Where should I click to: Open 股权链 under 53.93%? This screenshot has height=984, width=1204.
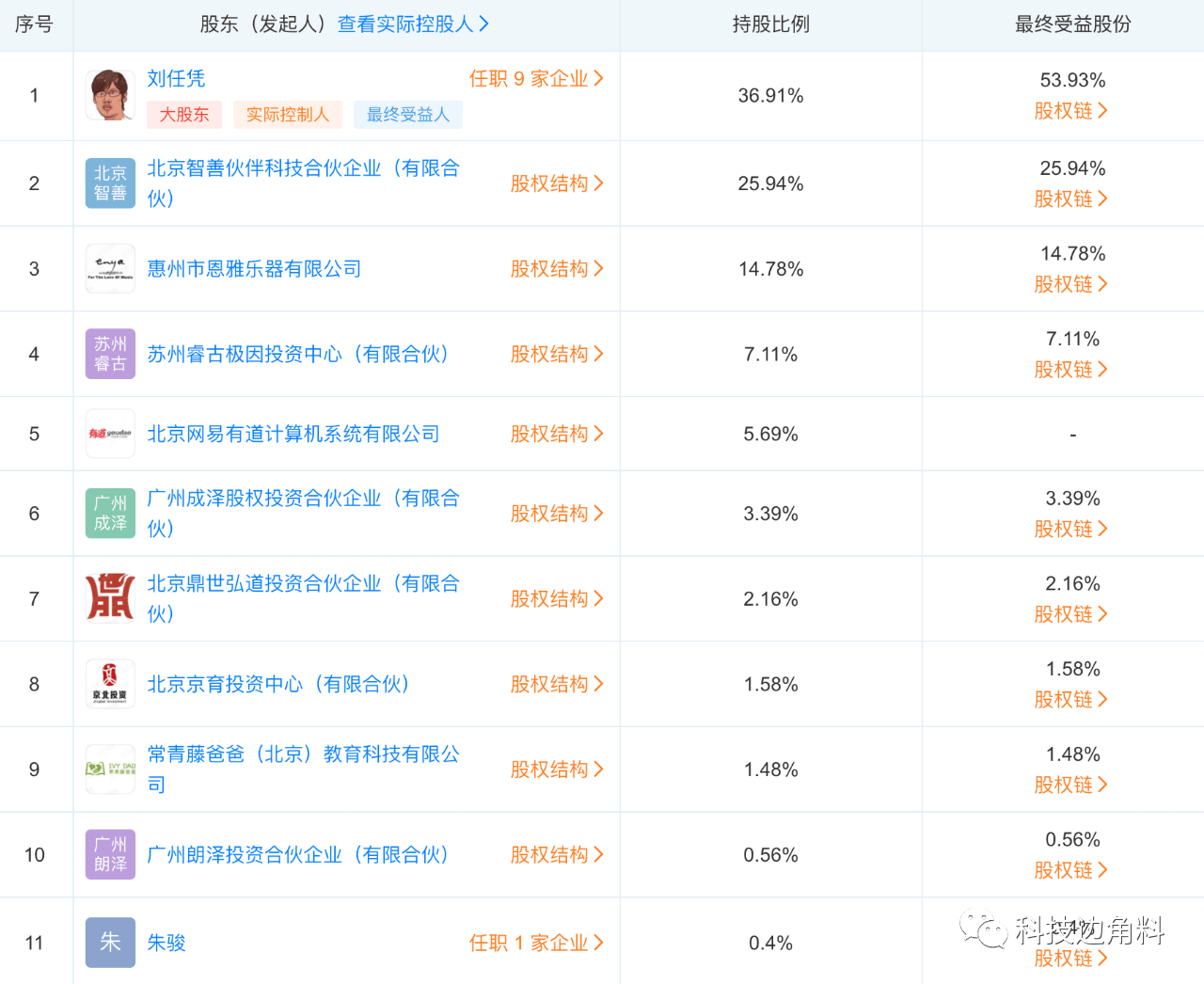pyautogui.click(x=1071, y=111)
